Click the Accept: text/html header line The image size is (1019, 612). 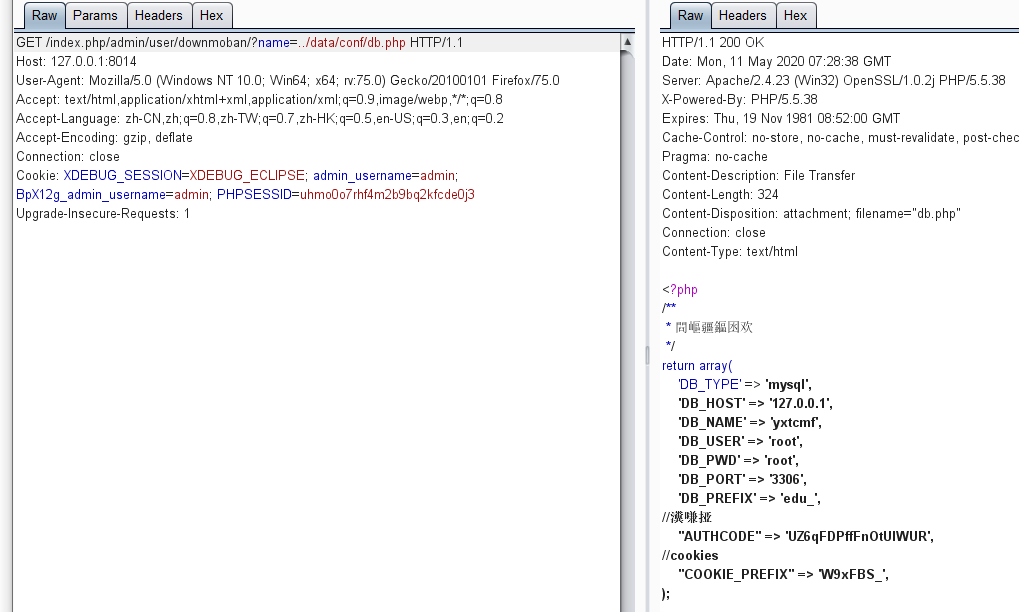[259, 99]
